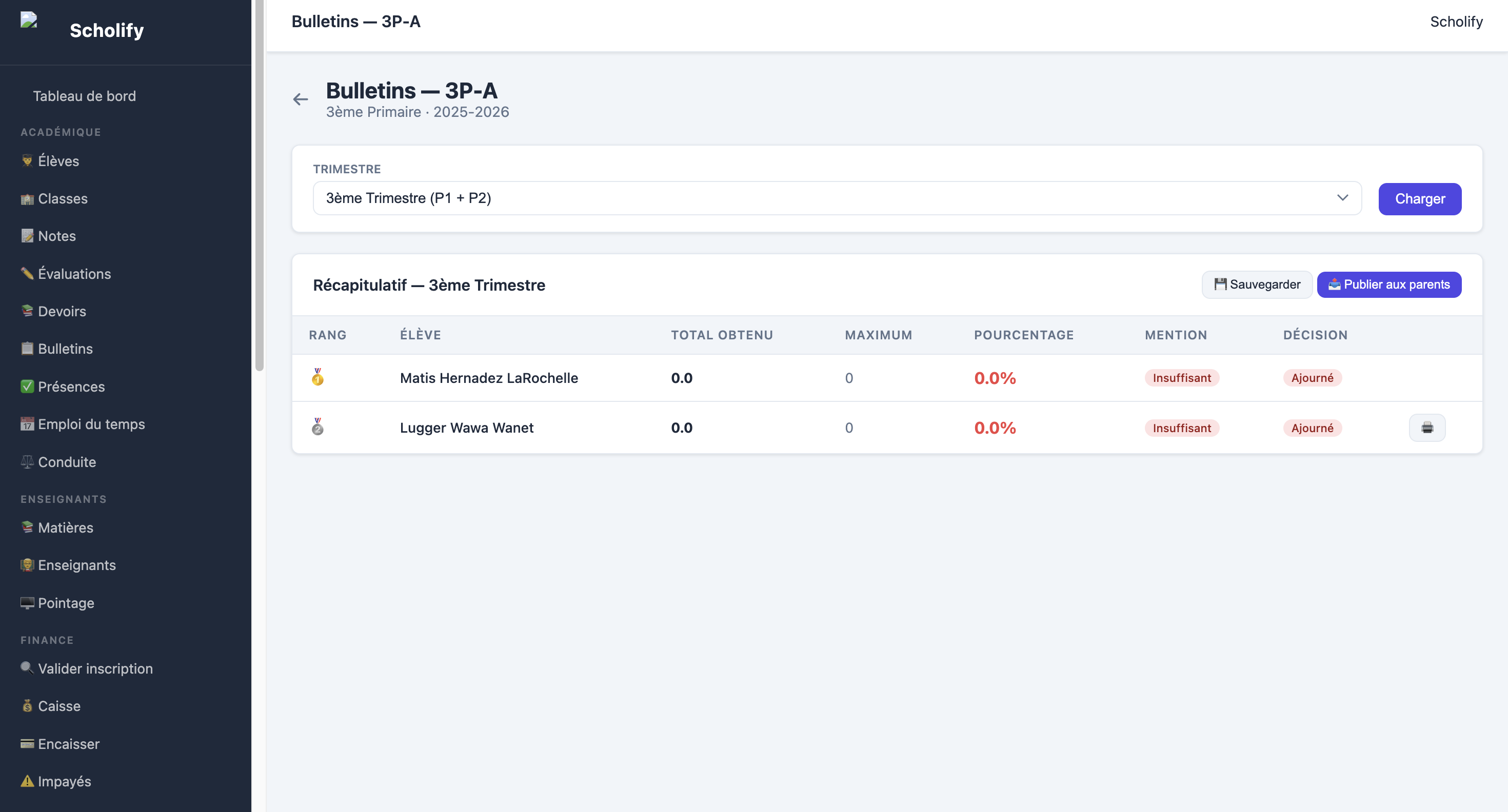
Task: Click the back arrow next to Bulletins title
Action: 300,99
